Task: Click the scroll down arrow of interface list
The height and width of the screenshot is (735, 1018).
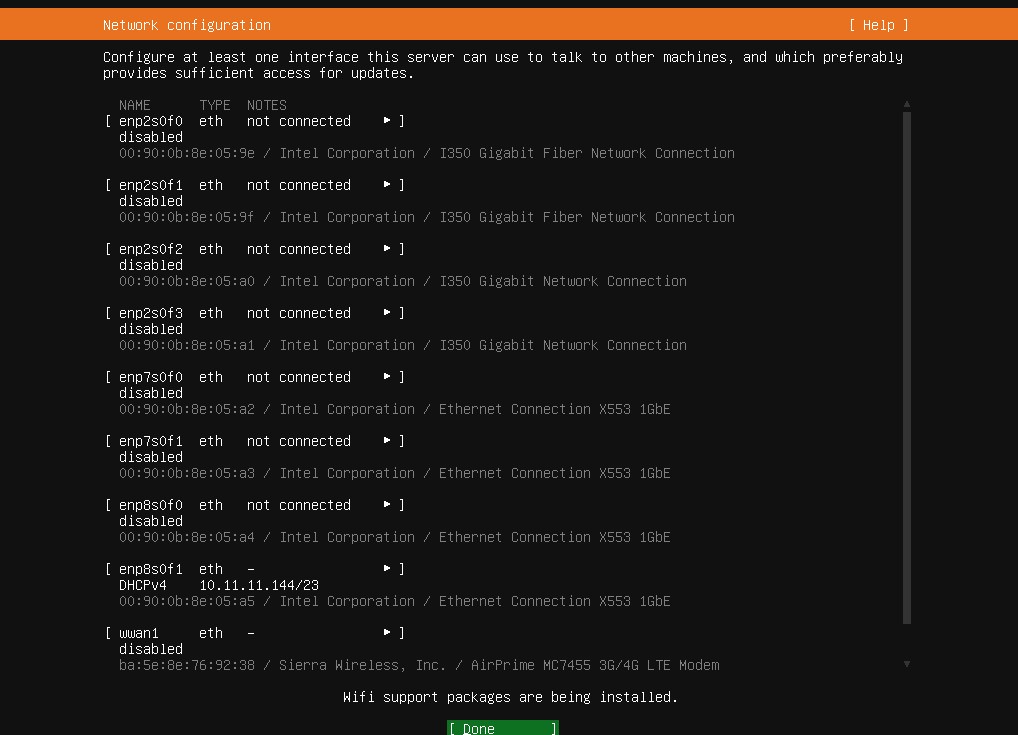Action: [907, 664]
